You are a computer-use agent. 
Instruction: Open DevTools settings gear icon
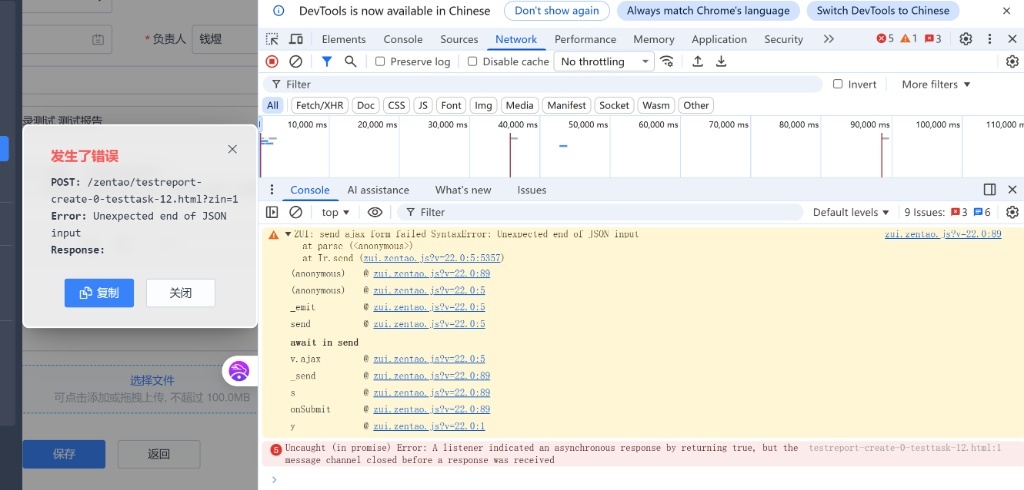(965, 39)
